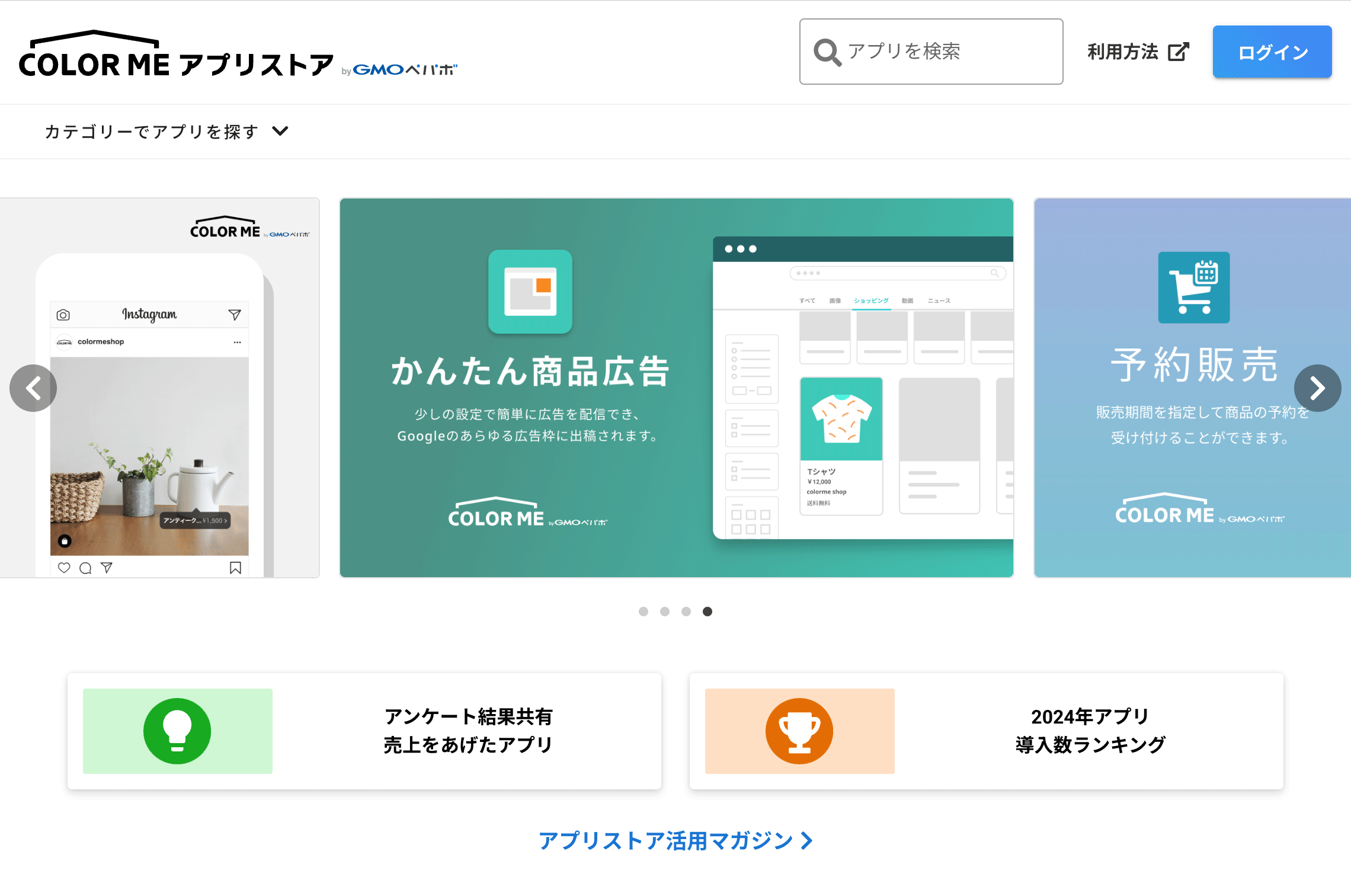1351x896 pixels.
Task: Open 2024年アプリ導入数ランキング card
Action: pyautogui.click(x=987, y=731)
